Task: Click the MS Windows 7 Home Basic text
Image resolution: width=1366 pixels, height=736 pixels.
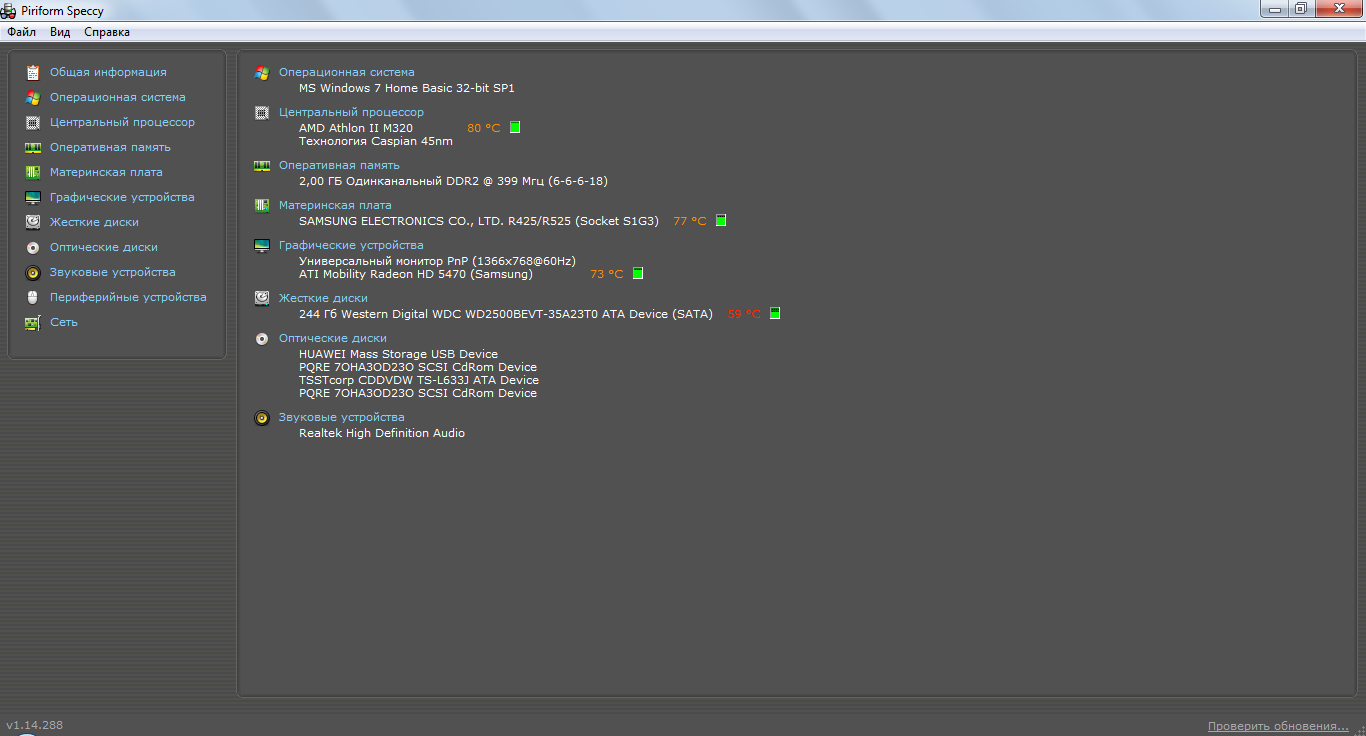Action: point(407,88)
